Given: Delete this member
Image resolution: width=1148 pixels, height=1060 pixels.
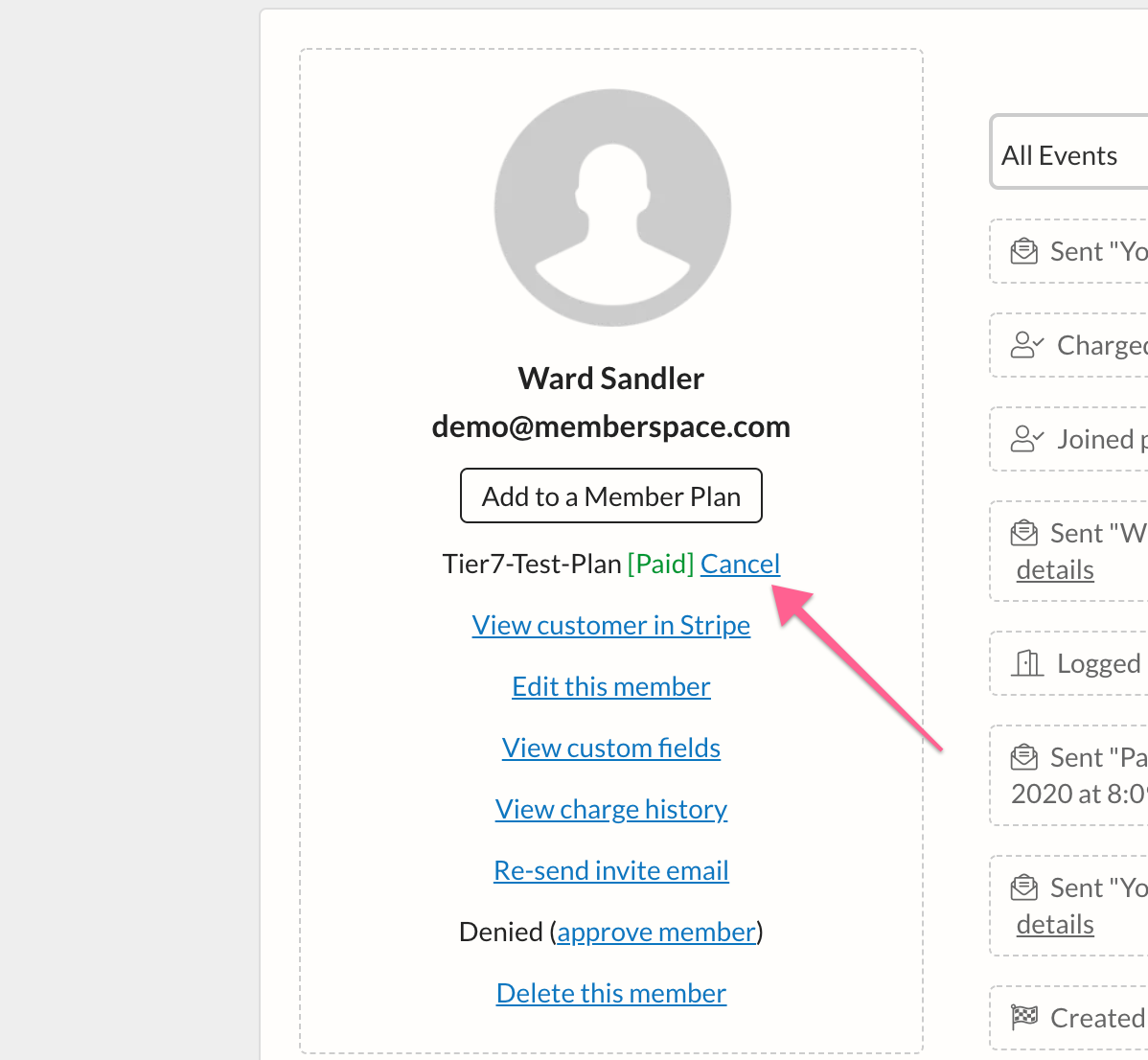Looking at the screenshot, I should click(x=610, y=992).
